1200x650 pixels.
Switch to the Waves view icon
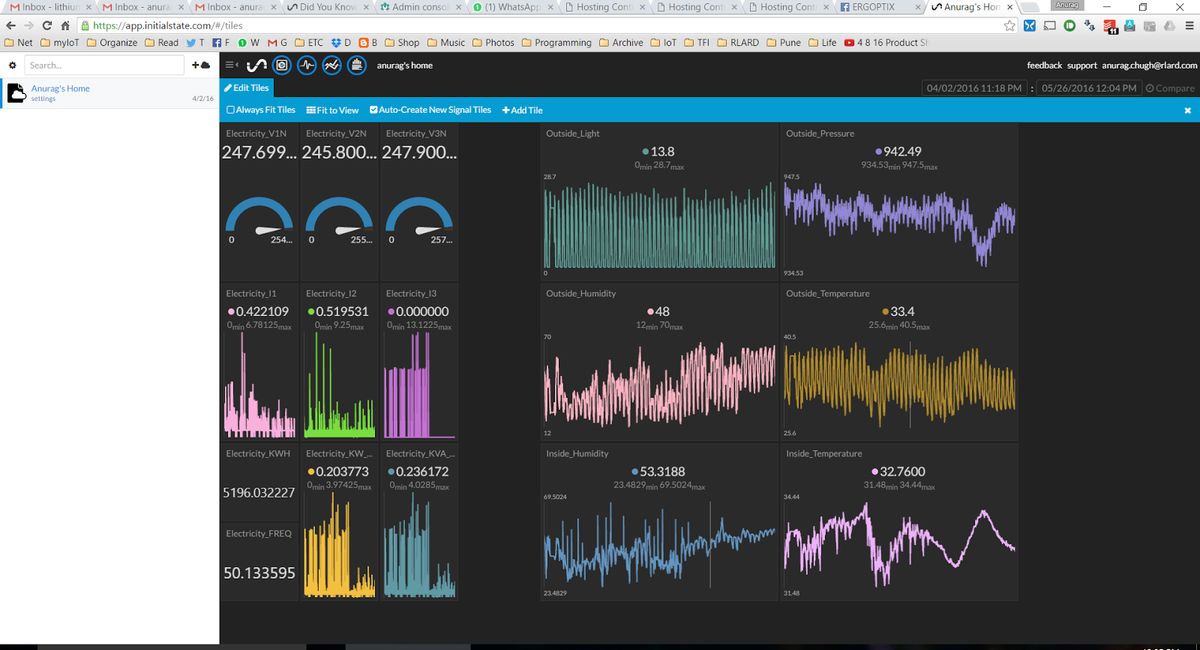308,65
